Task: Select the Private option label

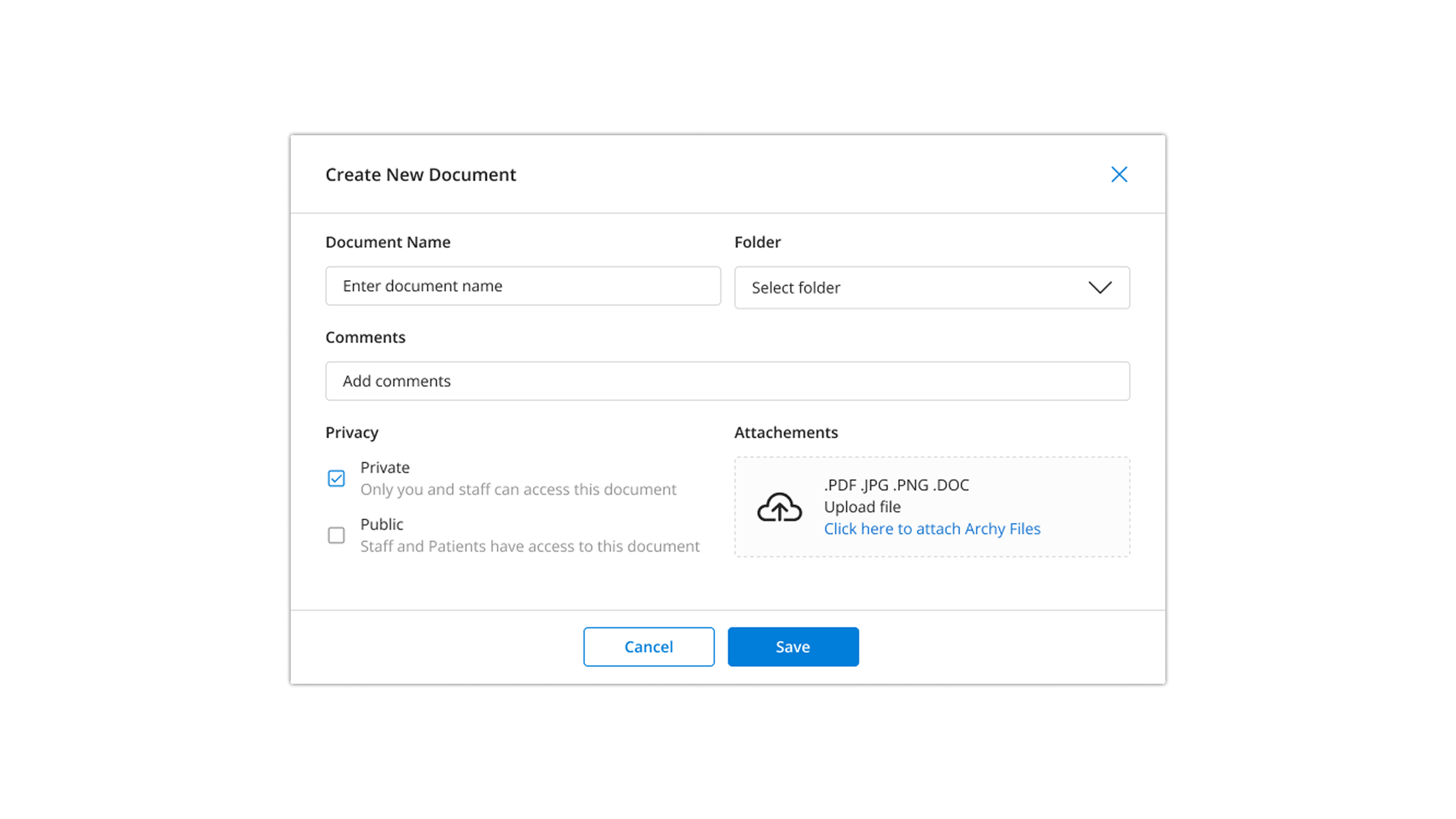Action: click(385, 468)
